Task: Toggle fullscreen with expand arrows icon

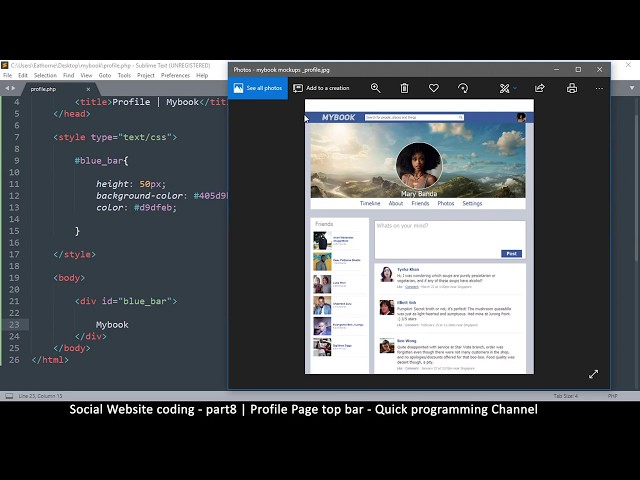Action: pos(593,374)
